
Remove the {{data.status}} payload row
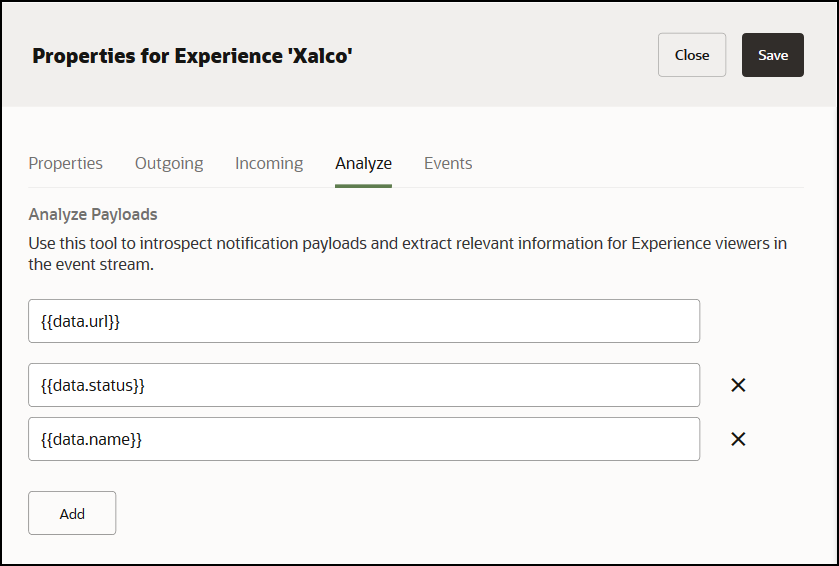pos(738,385)
